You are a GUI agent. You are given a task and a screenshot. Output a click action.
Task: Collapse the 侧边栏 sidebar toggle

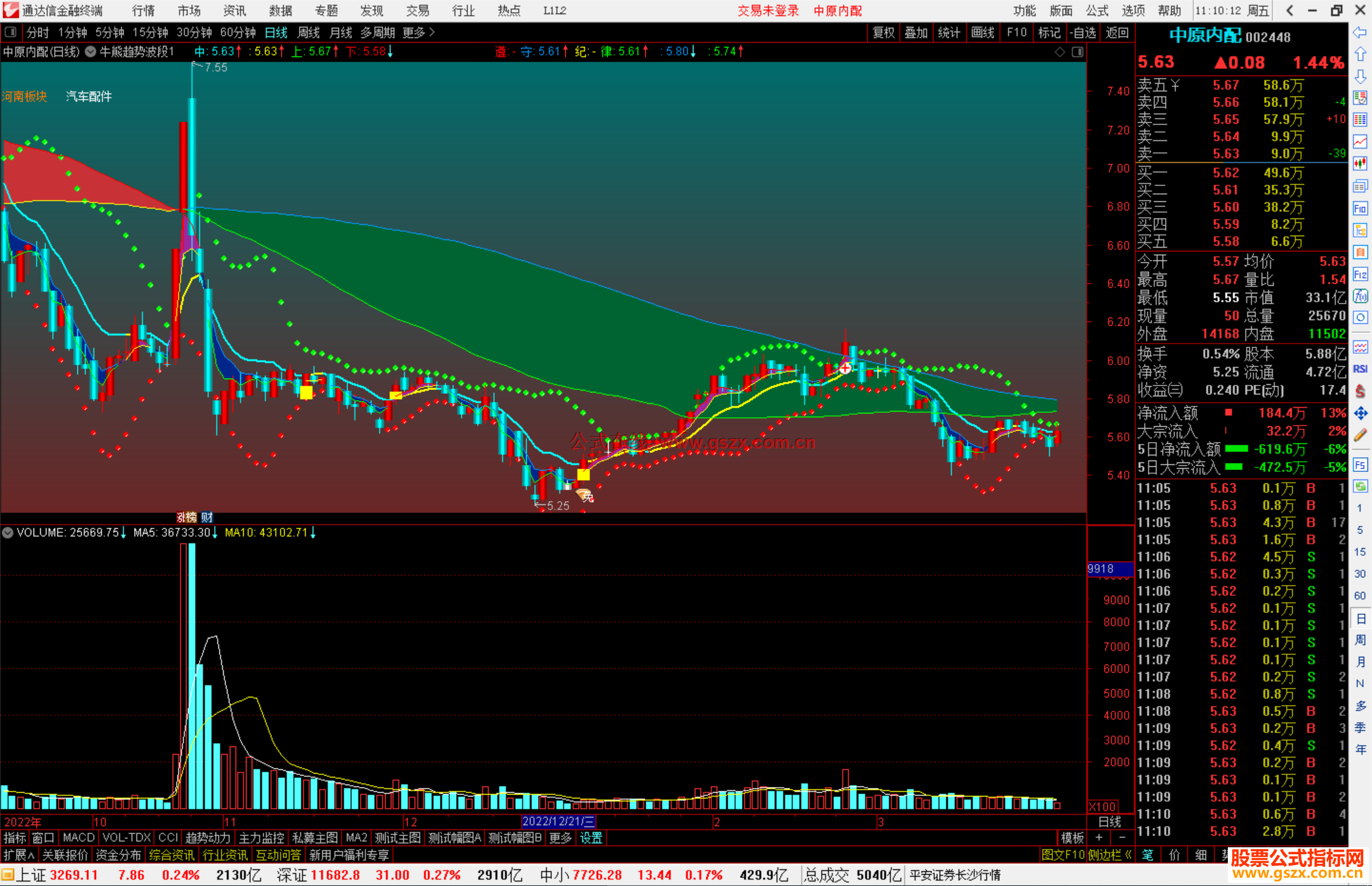pyautogui.click(x=1110, y=855)
